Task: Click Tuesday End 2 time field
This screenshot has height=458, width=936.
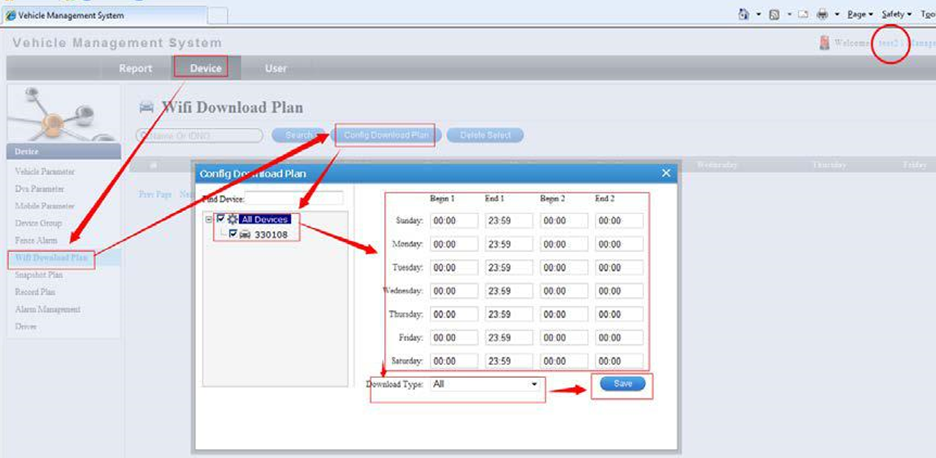Action: (619, 268)
